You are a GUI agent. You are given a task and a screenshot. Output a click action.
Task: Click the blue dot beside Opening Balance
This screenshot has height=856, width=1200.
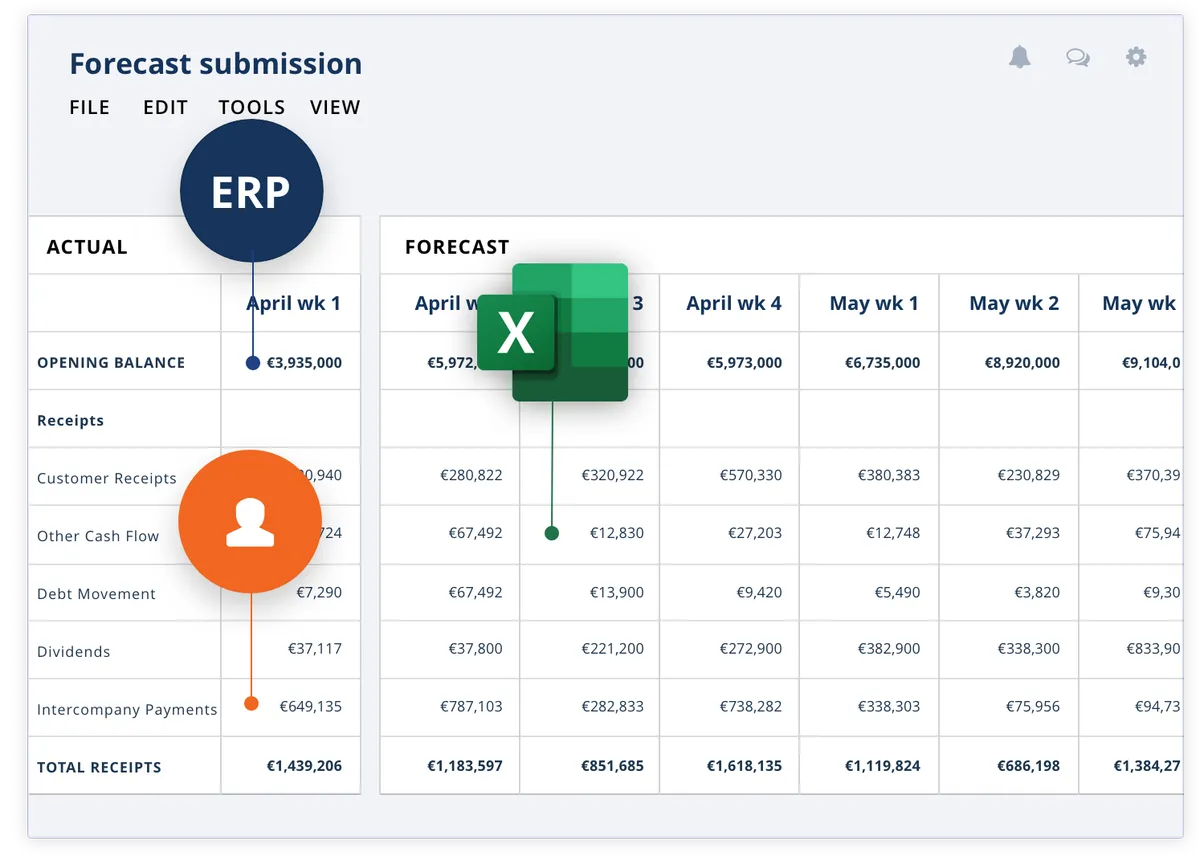click(x=253, y=363)
